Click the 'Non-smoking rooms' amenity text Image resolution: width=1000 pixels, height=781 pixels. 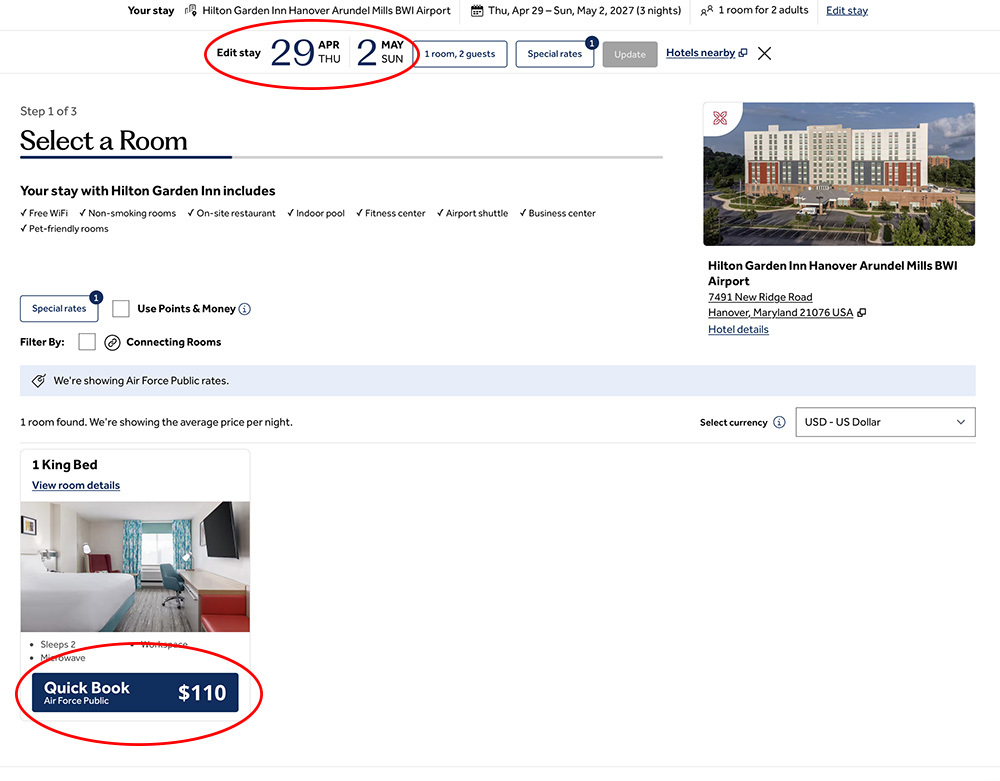[132, 214]
